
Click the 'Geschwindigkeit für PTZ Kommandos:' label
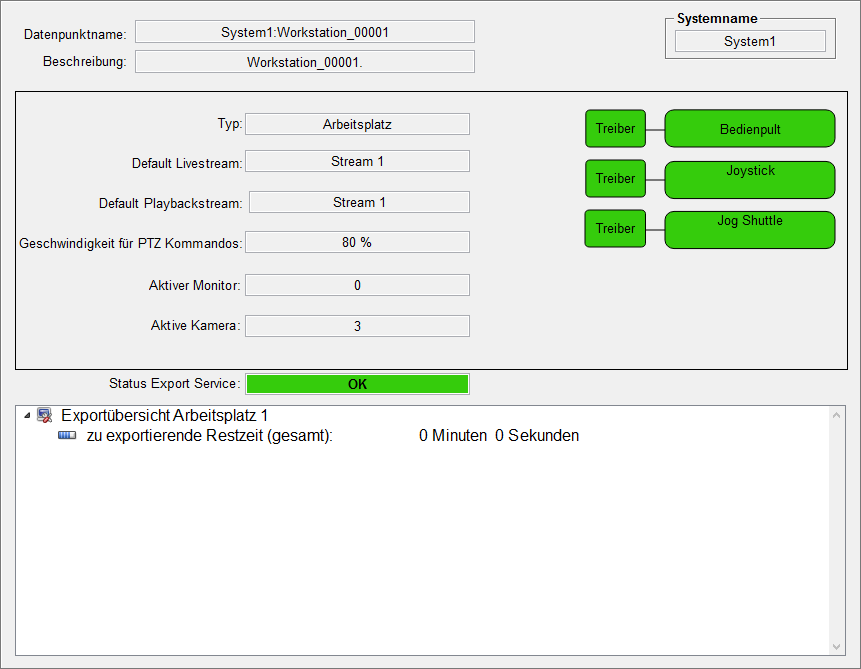click(x=131, y=243)
